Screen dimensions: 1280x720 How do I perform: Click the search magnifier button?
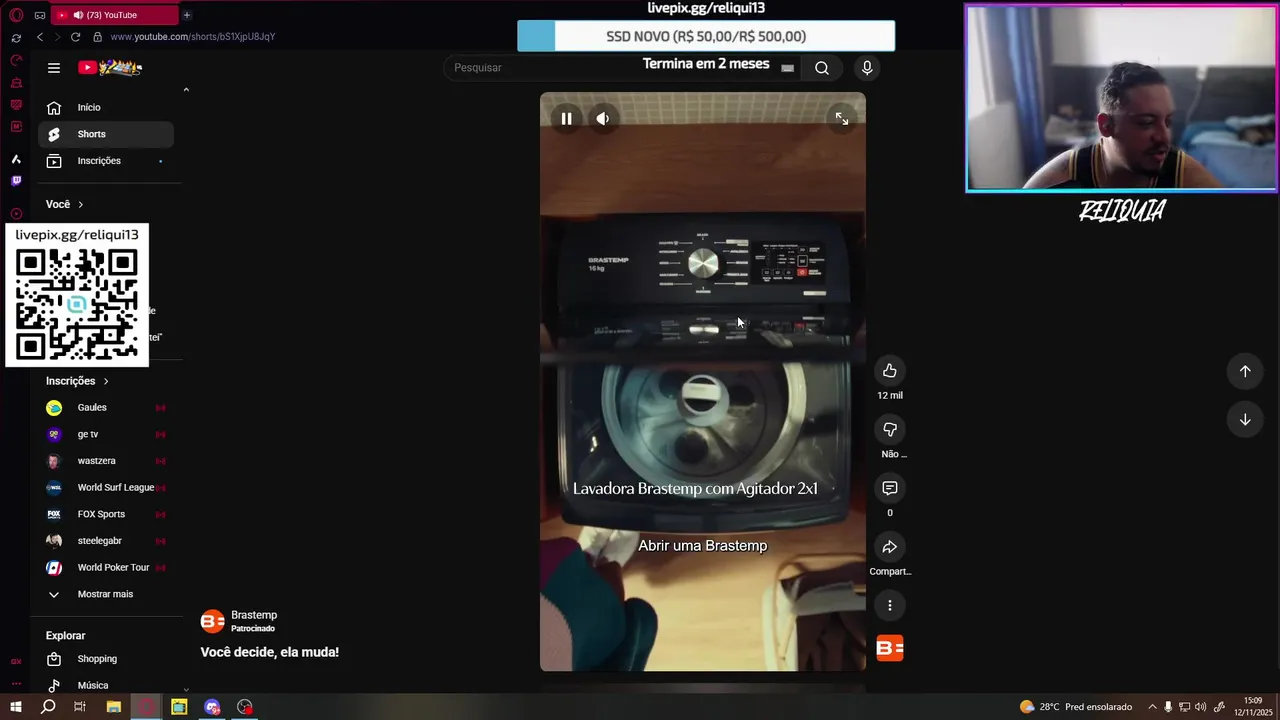pos(821,68)
